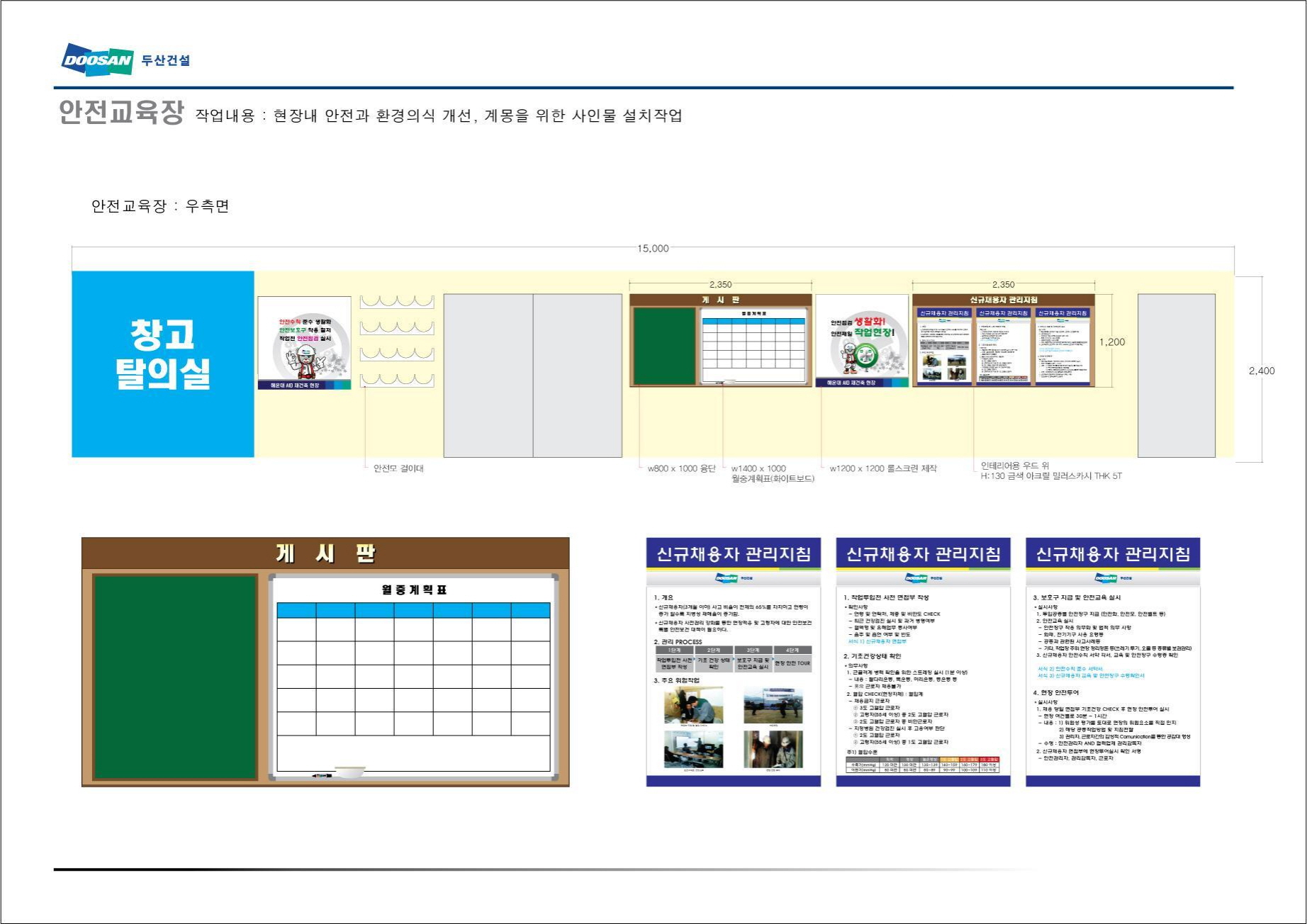Select the marker pen on the whiteboard tray

click(321, 776)
